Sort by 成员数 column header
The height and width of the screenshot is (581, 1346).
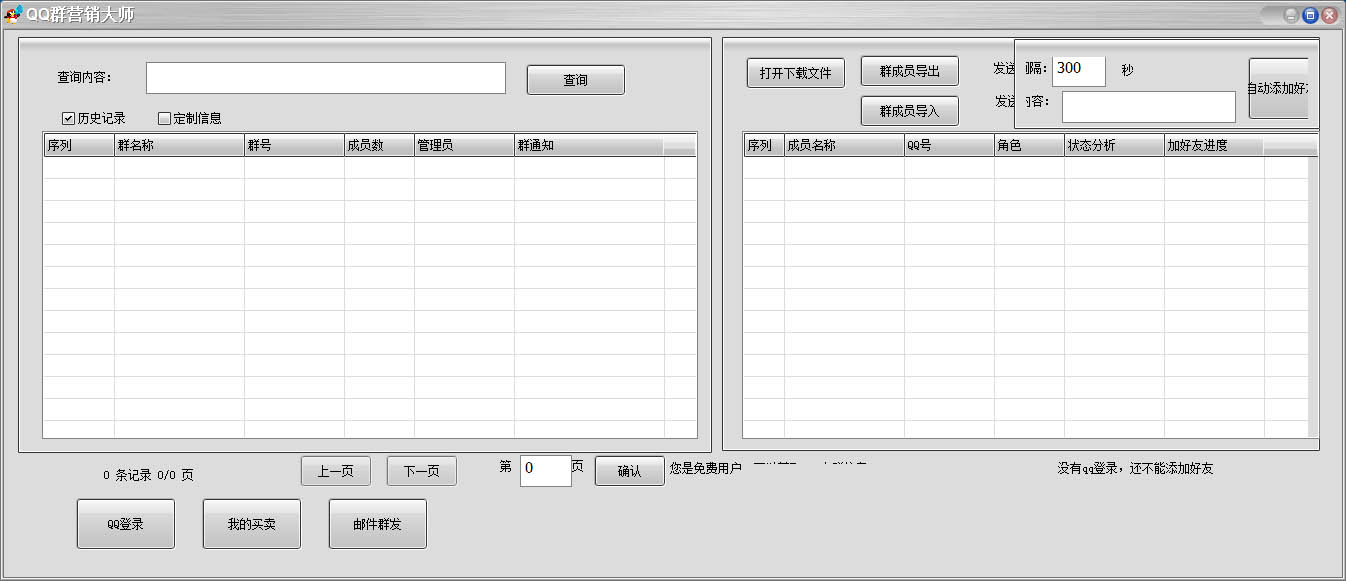click(379, 146)
